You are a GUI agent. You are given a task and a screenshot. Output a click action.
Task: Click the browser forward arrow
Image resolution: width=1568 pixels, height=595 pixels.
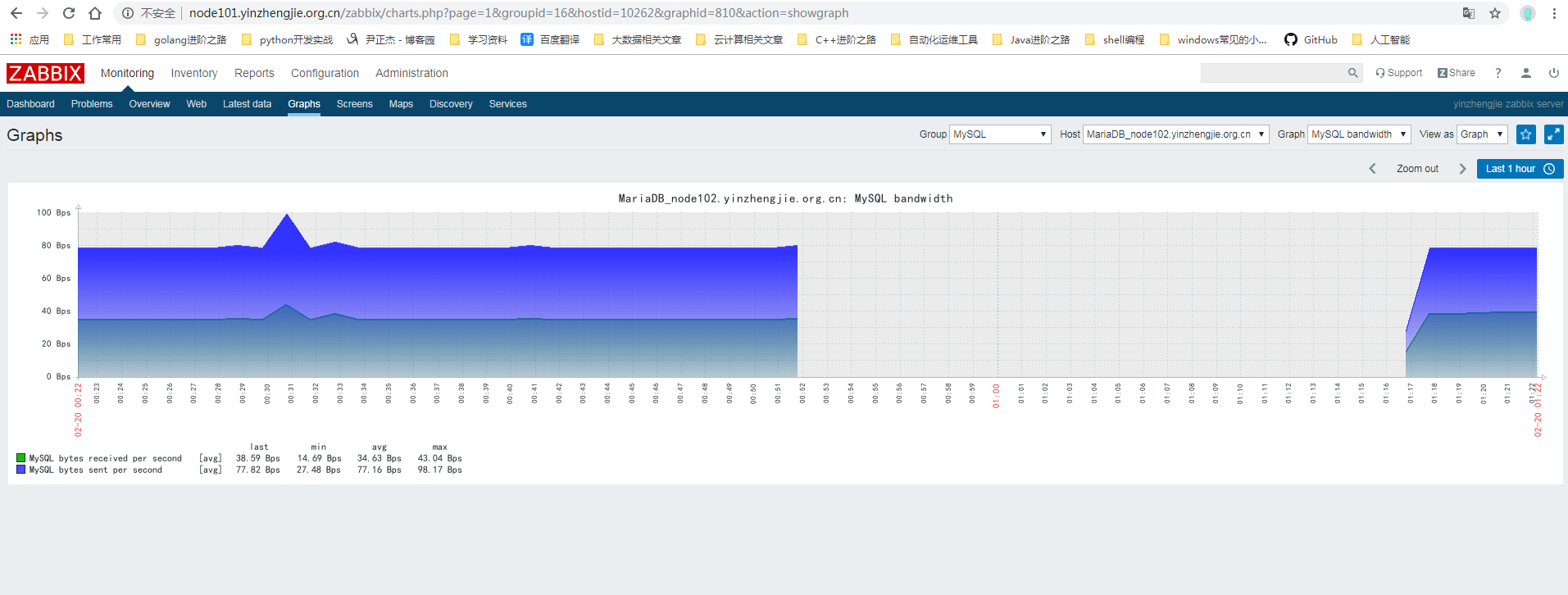coord(43,13)
